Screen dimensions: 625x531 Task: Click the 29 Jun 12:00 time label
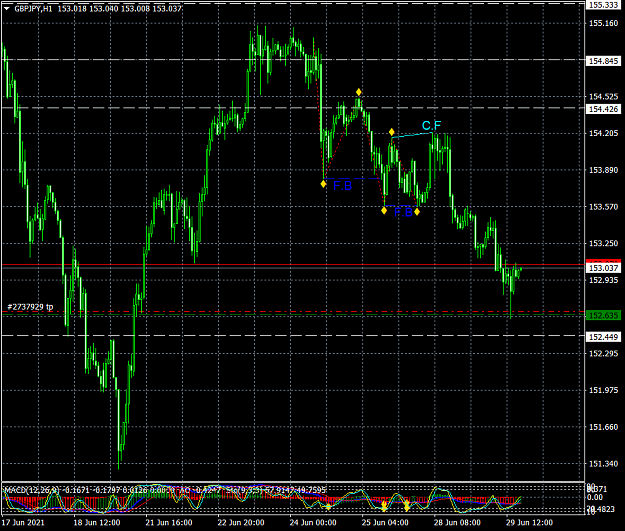(x=530, y=523)
